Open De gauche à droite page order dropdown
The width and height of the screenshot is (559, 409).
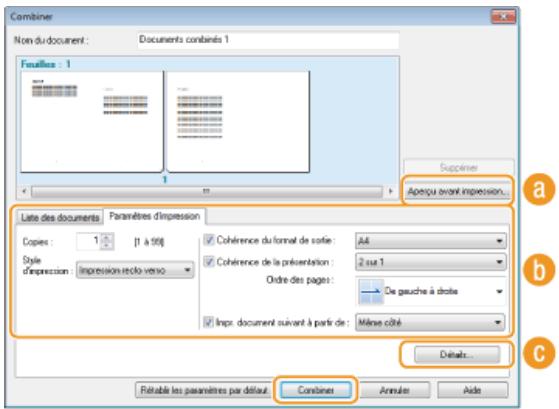(431, 291)
